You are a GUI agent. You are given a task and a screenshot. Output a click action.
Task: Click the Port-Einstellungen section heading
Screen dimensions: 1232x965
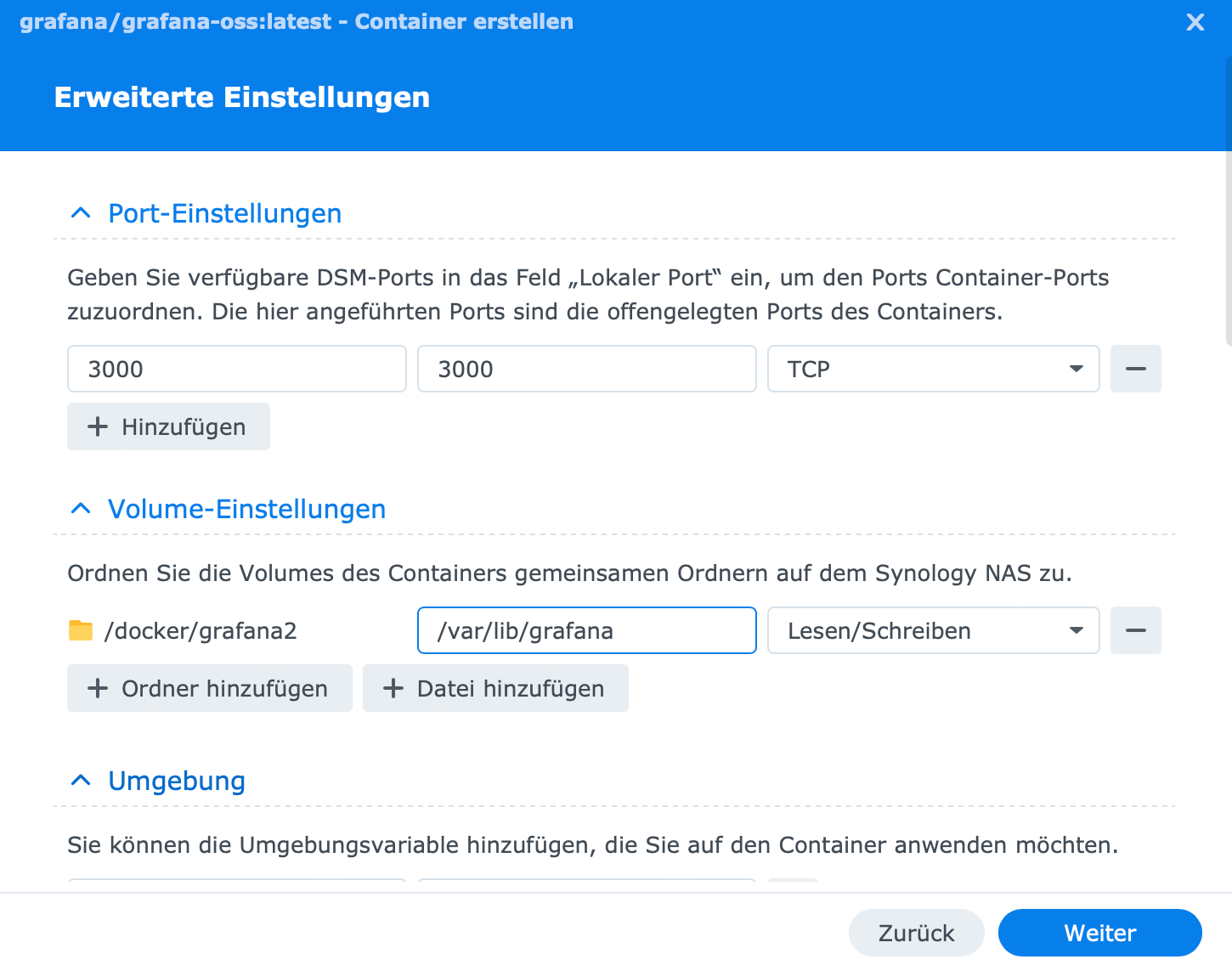pyautogui.click(x=224, y=213)
